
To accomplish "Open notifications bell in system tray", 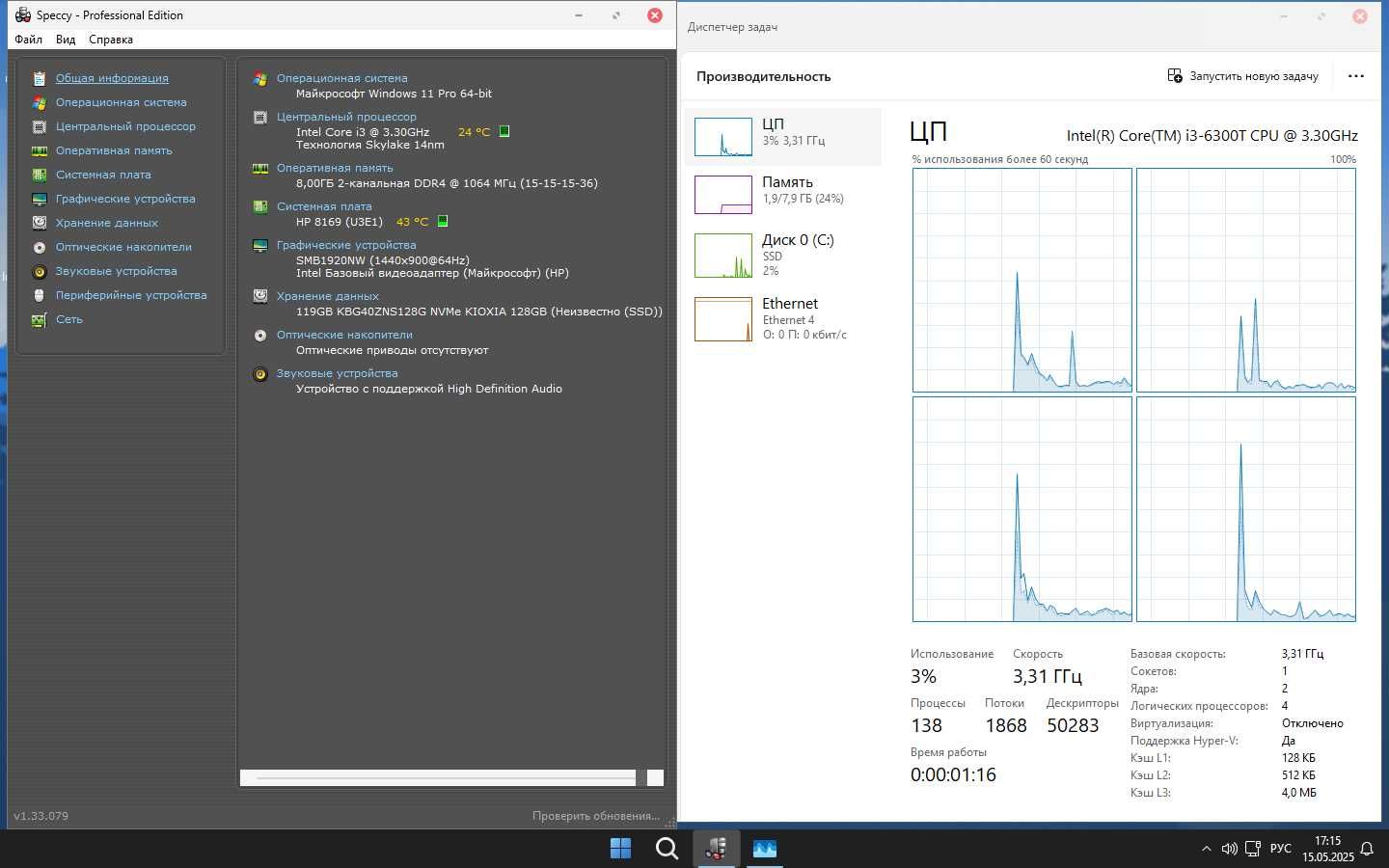I will coord(1367,849).
